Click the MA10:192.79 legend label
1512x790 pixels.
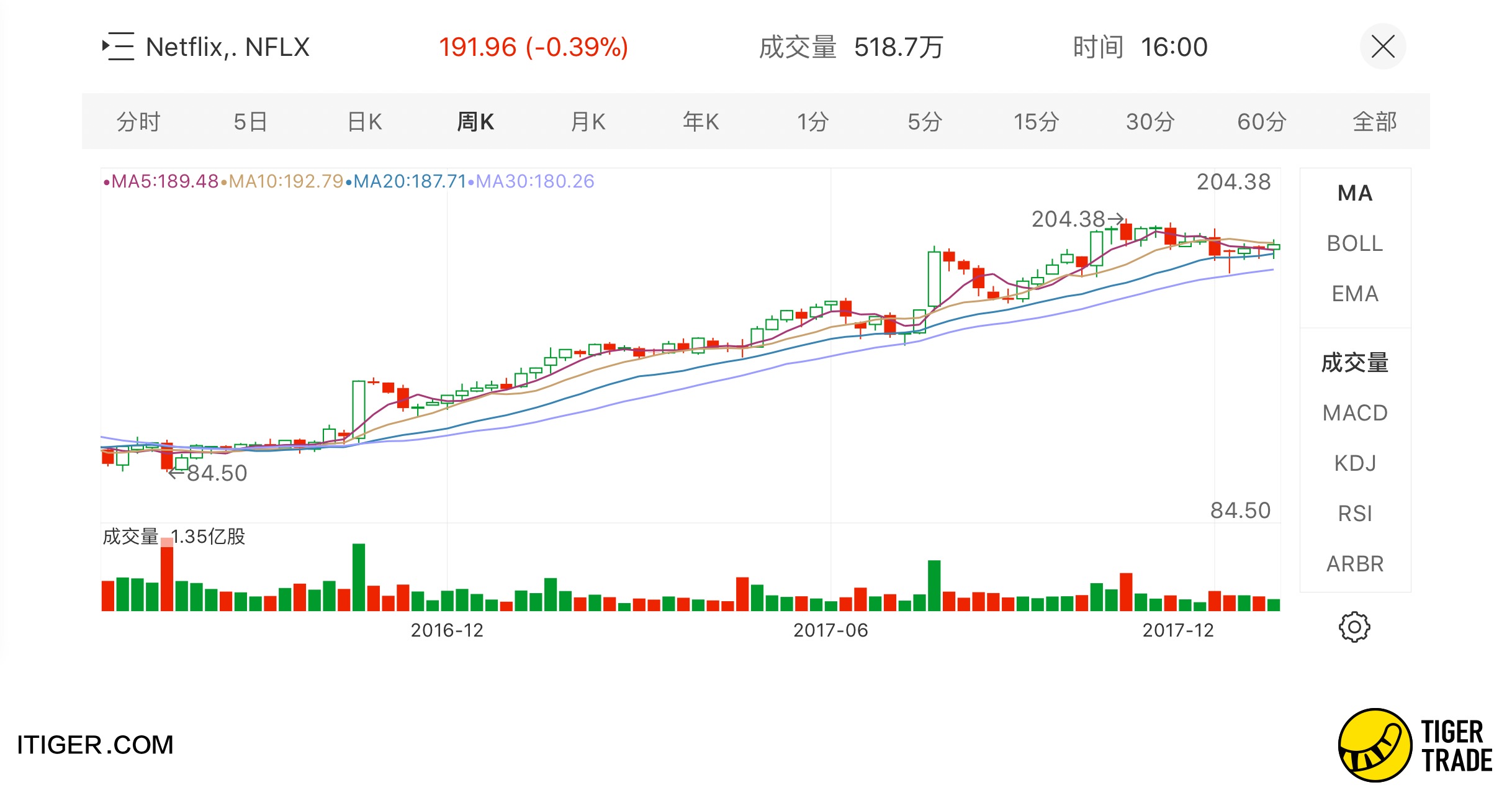point(282,181)
